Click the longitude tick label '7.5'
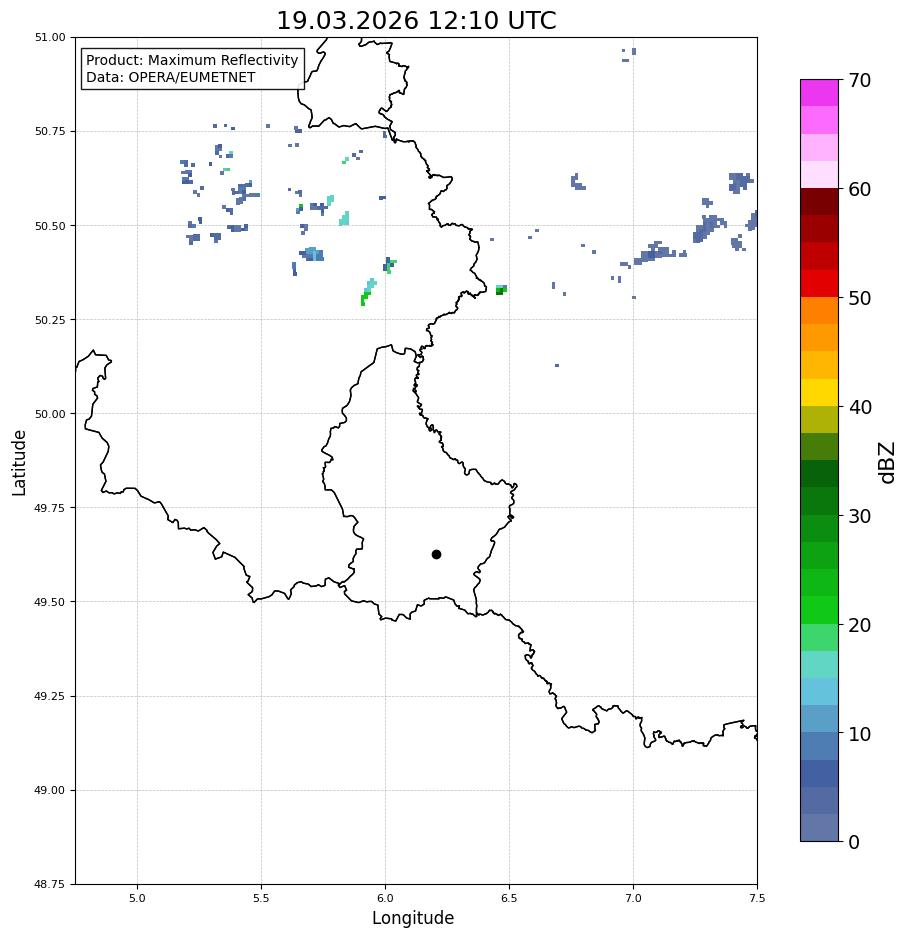 [x=757, y=898]
